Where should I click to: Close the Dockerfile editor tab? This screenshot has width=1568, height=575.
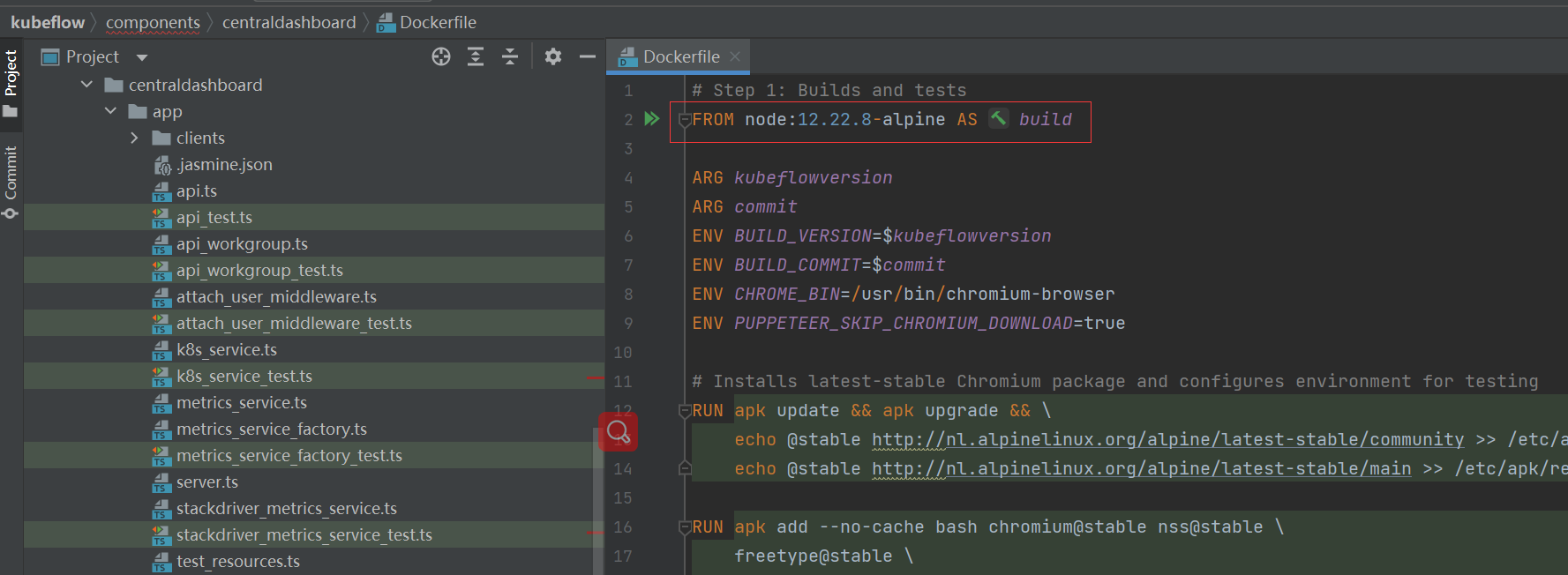coord(735,56)
